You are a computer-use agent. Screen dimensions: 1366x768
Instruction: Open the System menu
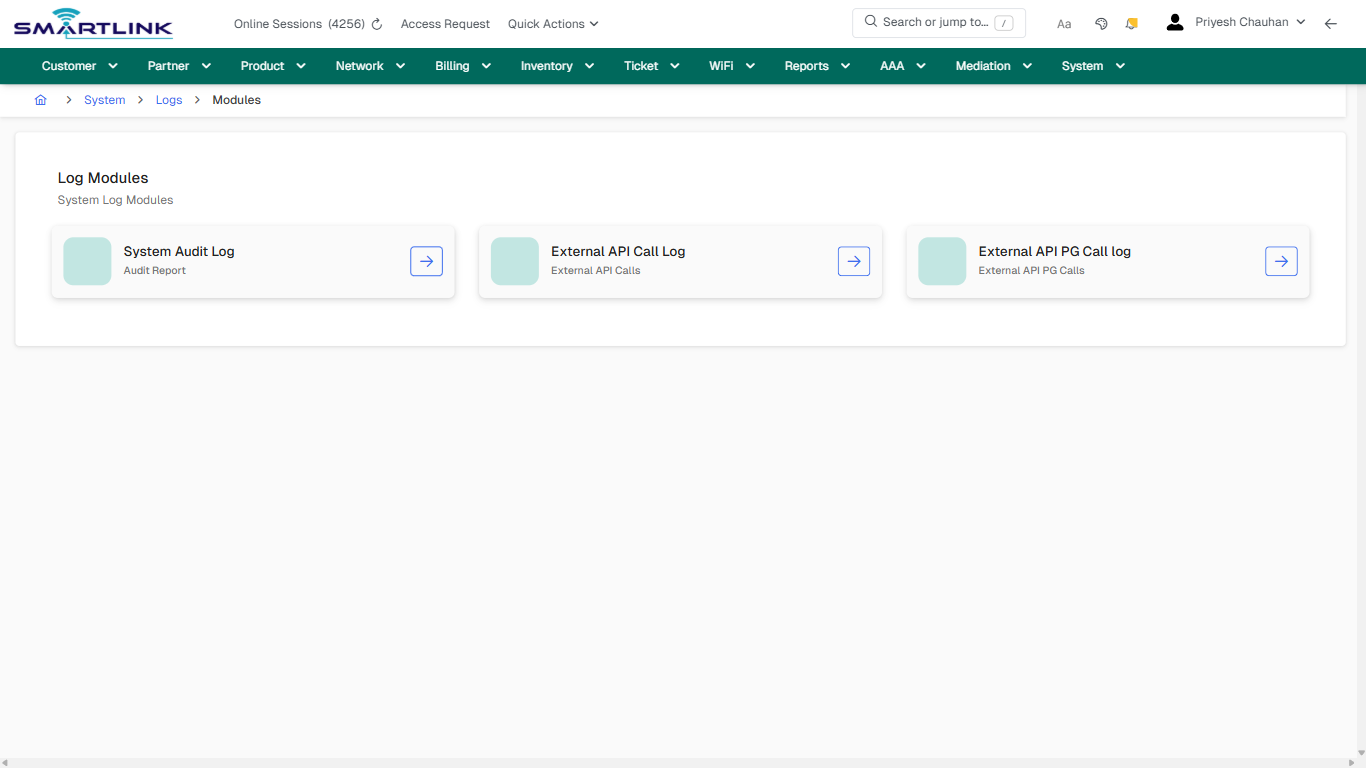1091,65
